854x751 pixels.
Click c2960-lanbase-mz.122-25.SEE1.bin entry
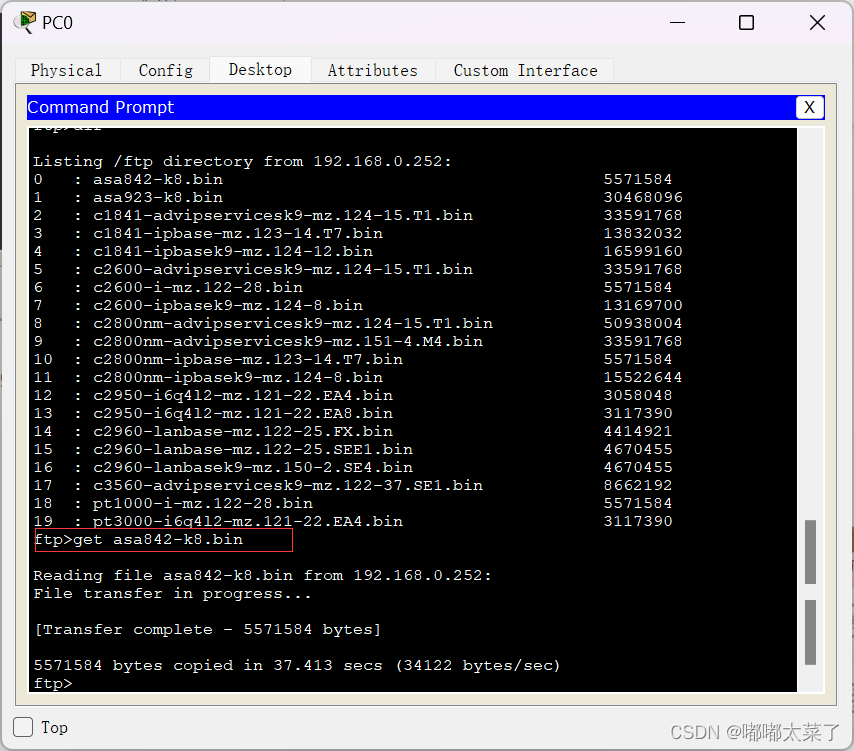coord(253,449)
